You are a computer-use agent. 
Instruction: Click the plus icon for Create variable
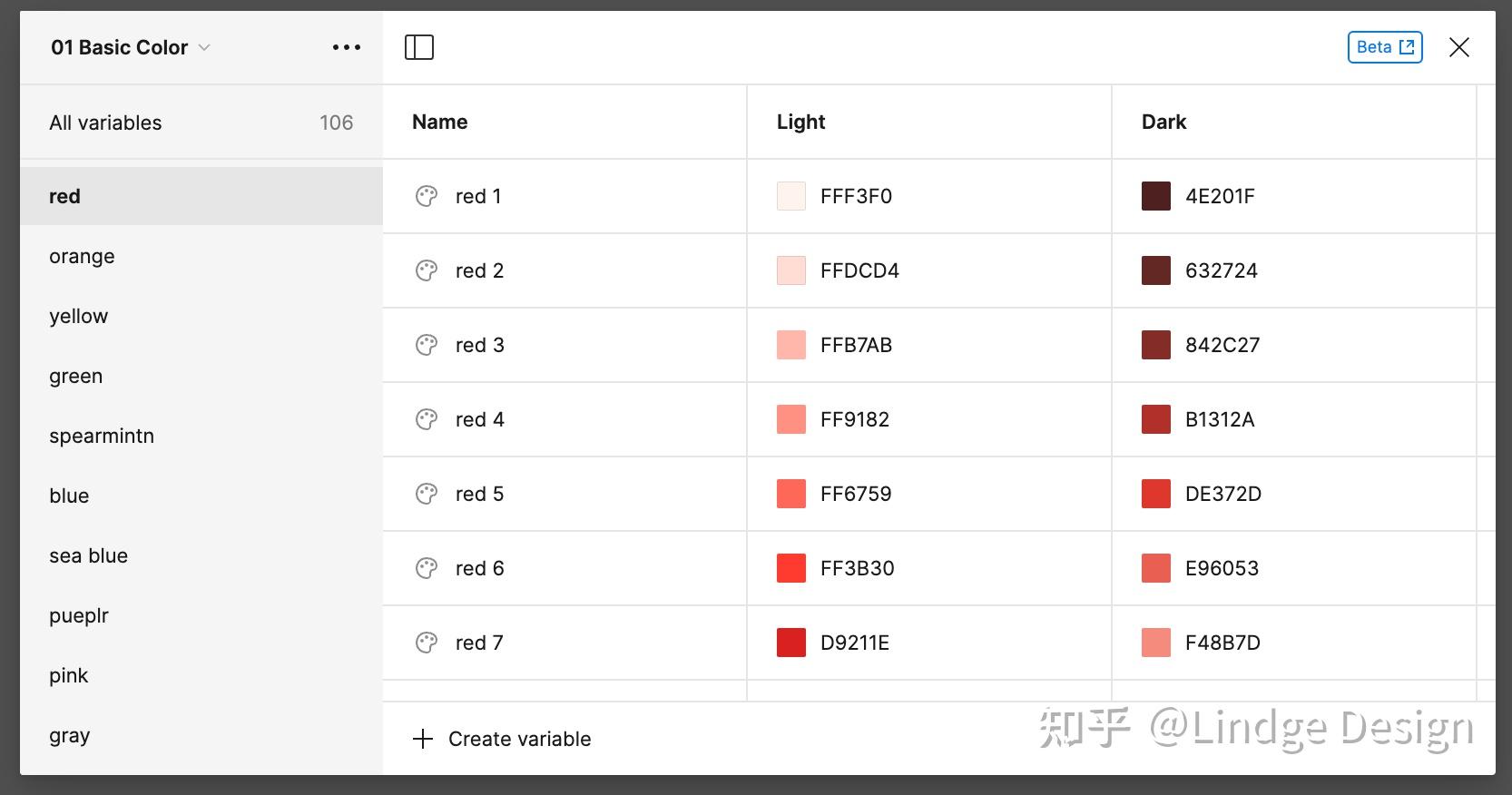tap(423, 739)
